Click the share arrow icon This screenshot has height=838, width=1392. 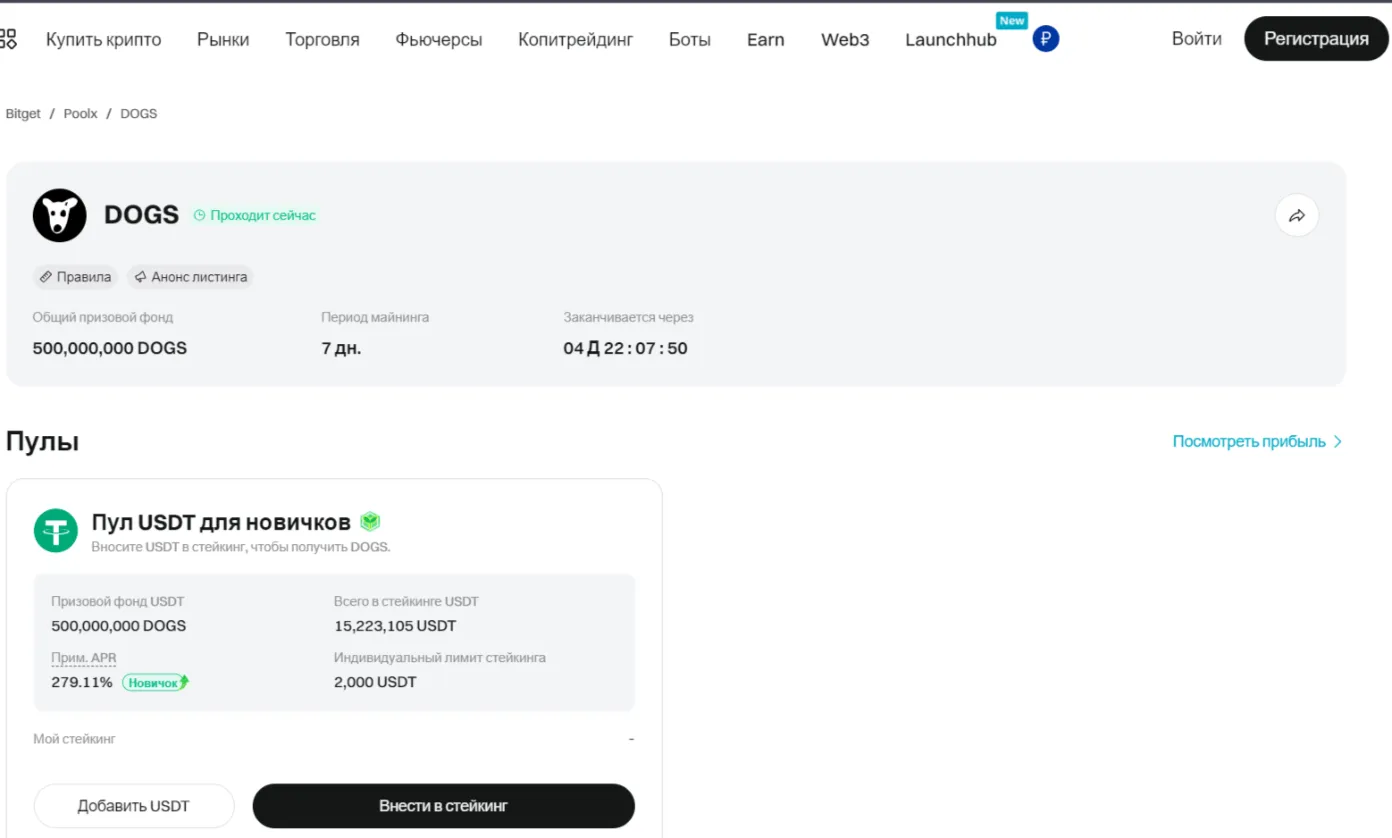(1296, 215)
